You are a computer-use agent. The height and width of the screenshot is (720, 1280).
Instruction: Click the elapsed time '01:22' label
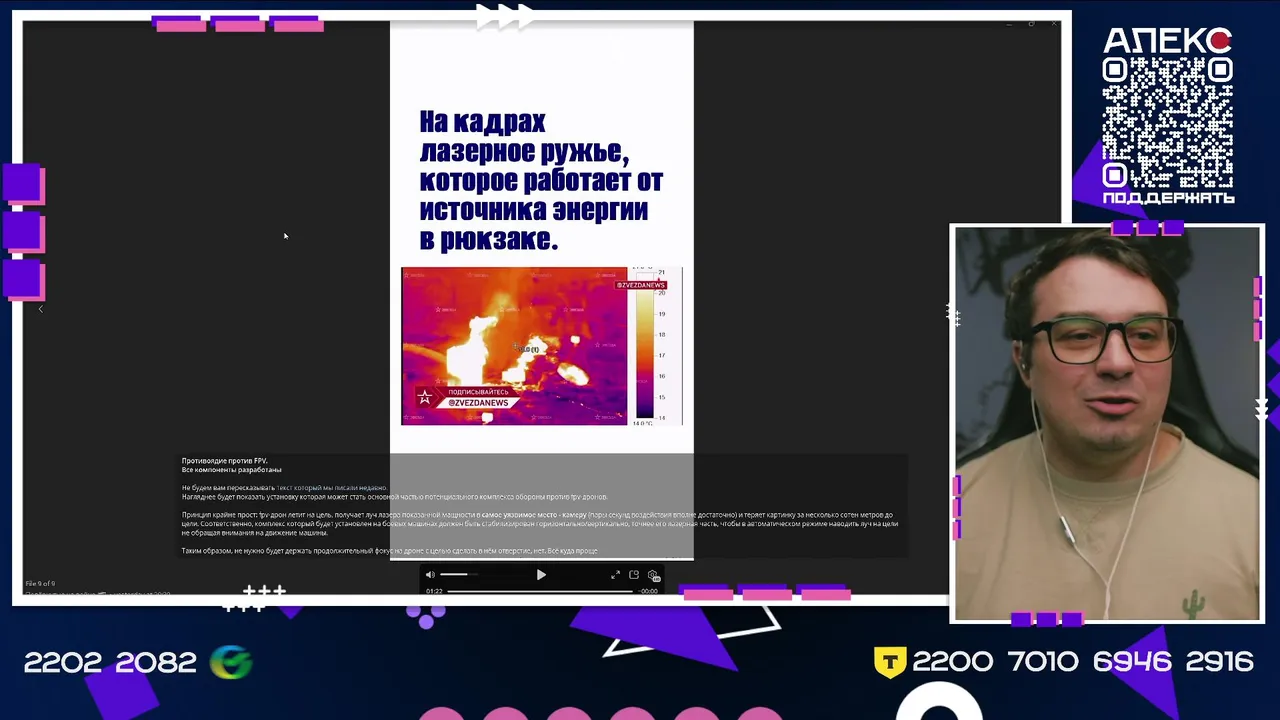[x=434, y=591]
